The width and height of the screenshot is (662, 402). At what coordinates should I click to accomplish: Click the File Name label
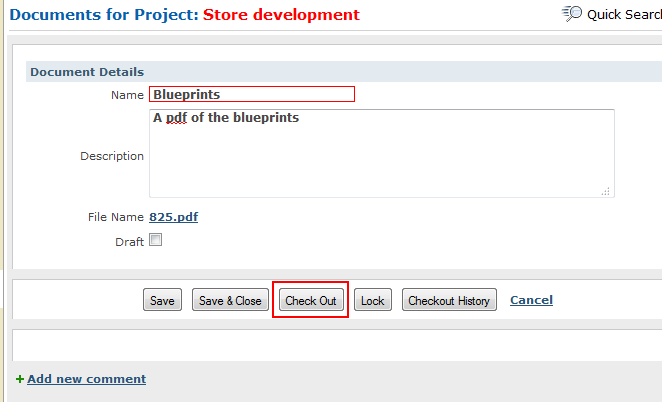click(116, 217)
